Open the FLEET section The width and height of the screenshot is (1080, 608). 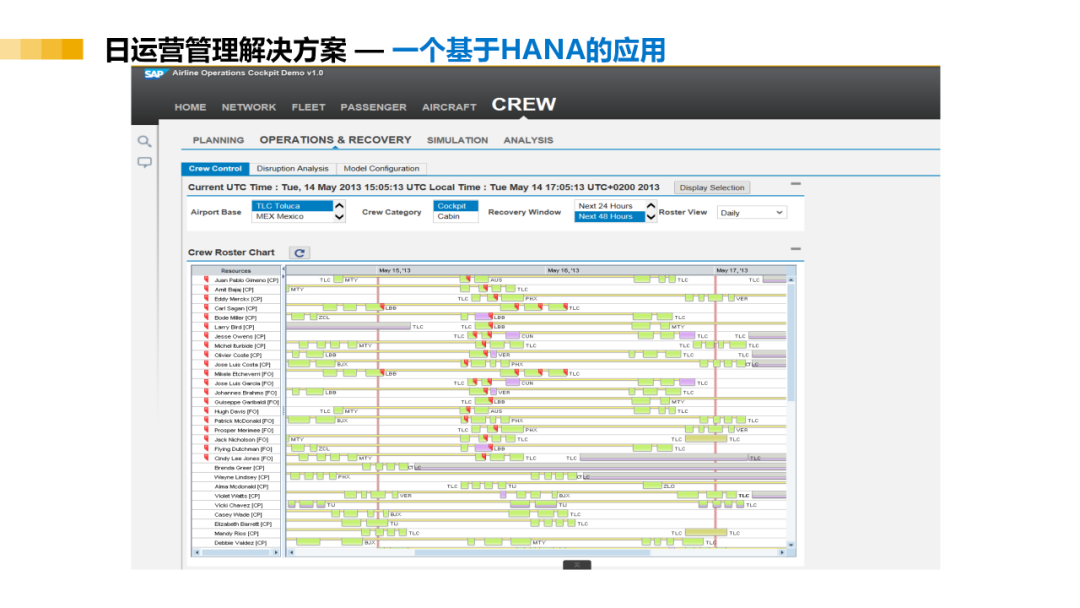(x=308, y=107)
